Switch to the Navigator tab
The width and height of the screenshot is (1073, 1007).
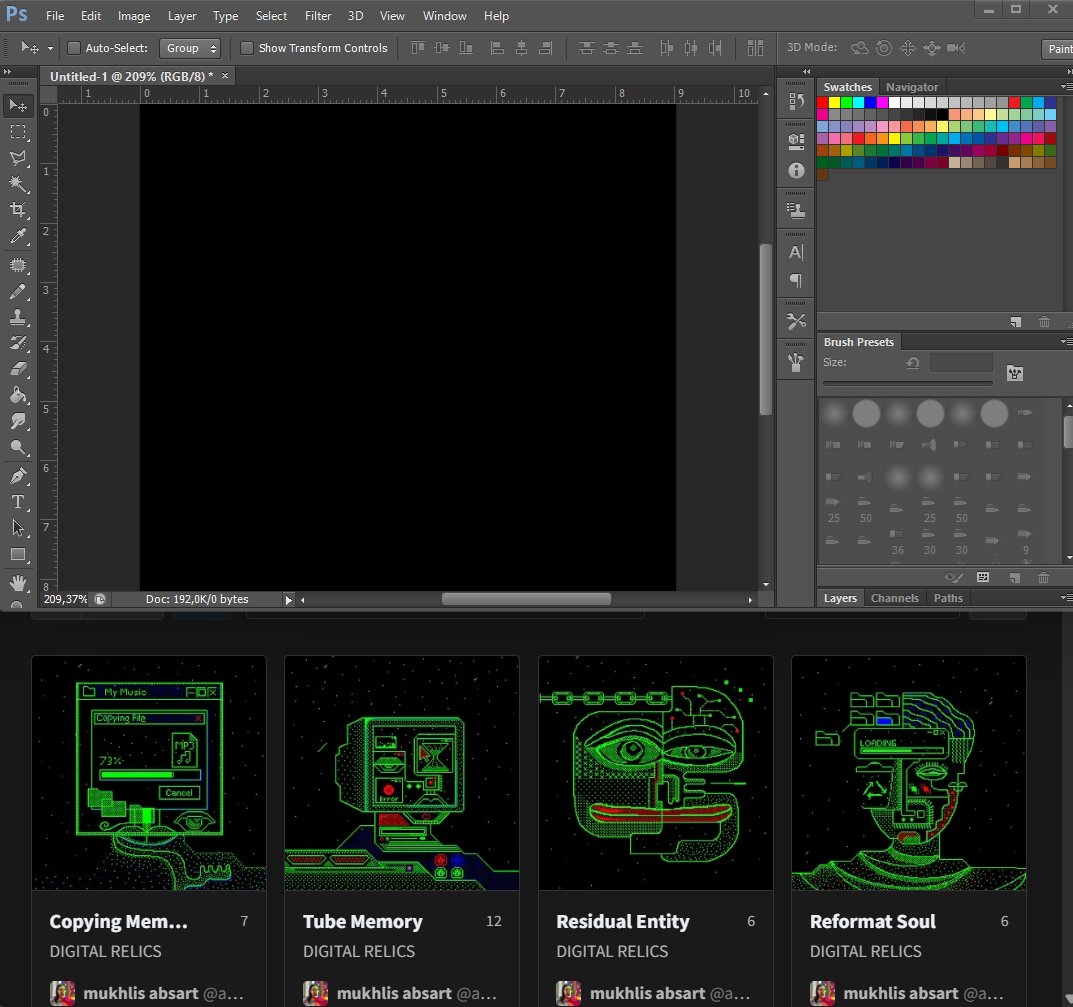(911, 86)
